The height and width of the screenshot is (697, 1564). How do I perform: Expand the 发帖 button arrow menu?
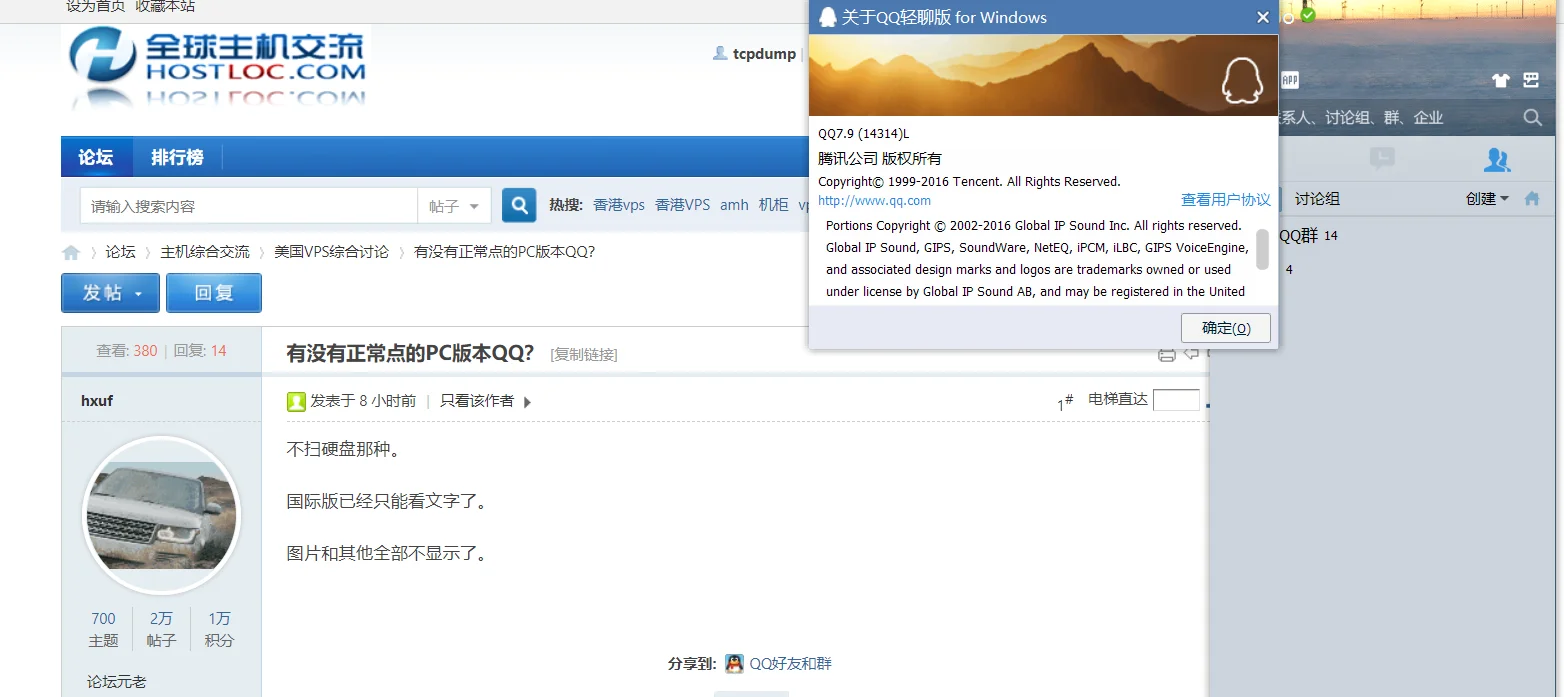click(139, 294)
